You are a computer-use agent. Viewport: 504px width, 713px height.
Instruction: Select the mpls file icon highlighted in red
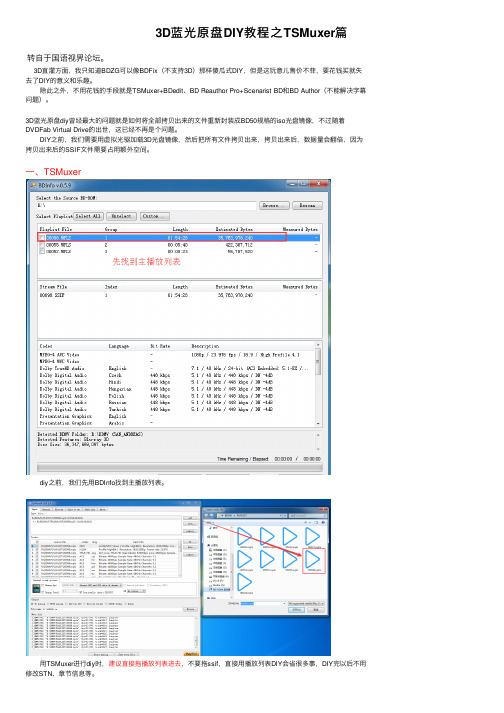pos(314,561)
